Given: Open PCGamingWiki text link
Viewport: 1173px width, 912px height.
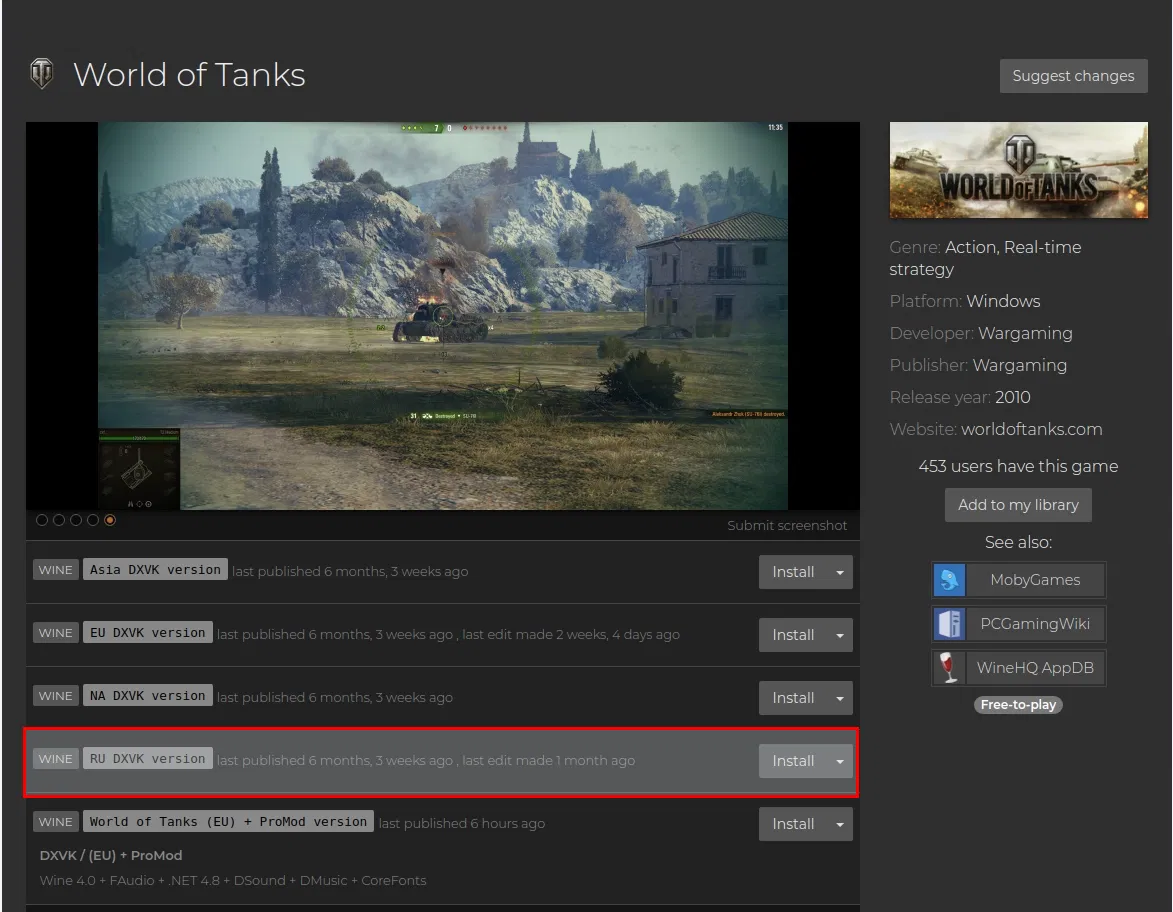Looking at the screenshot, I should click(1035, 624).
